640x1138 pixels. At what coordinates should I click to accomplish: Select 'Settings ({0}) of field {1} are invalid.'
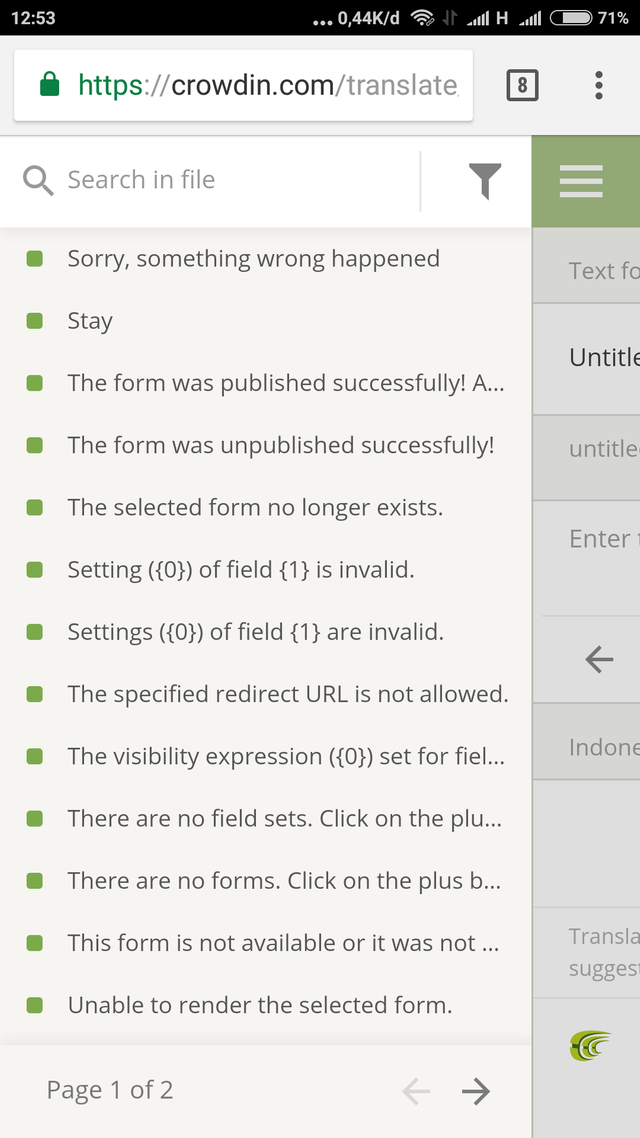[255, 632]
